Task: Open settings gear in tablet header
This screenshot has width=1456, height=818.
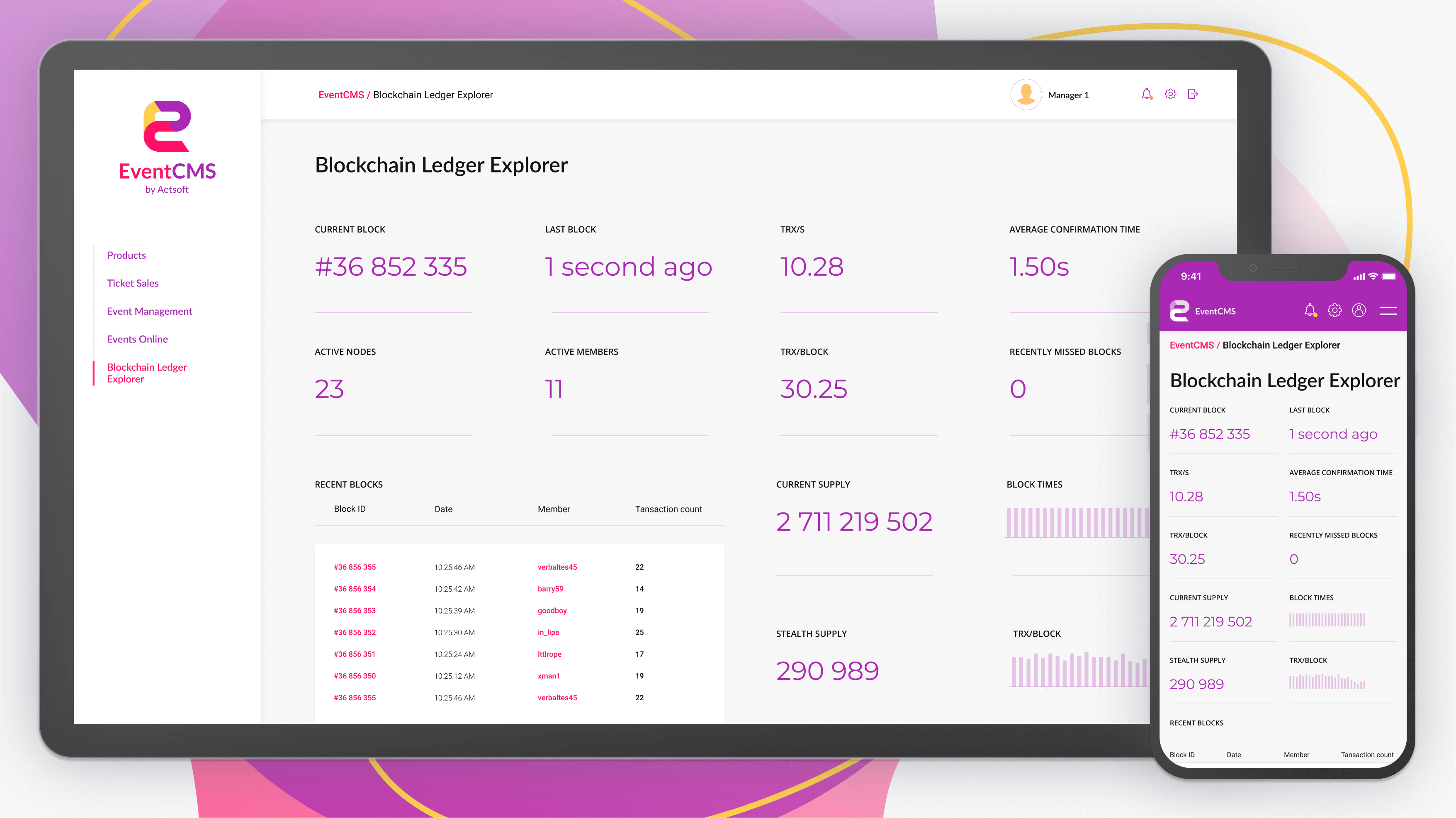Action: click(x=1171, y=94)
